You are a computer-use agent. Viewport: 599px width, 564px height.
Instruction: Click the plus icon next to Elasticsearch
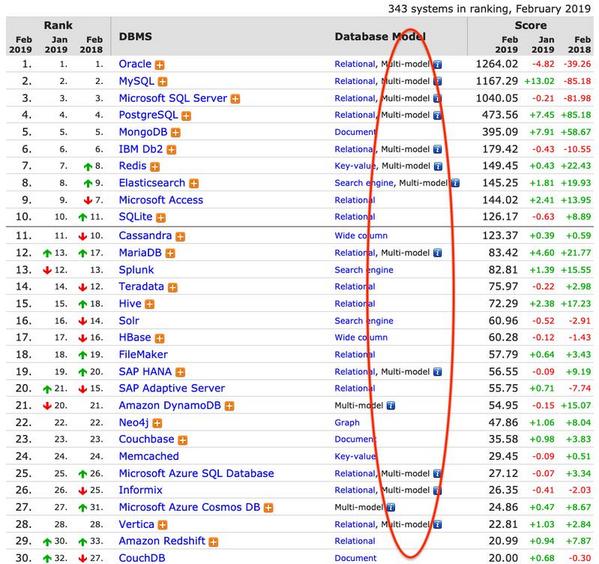(x=194, y=184)
